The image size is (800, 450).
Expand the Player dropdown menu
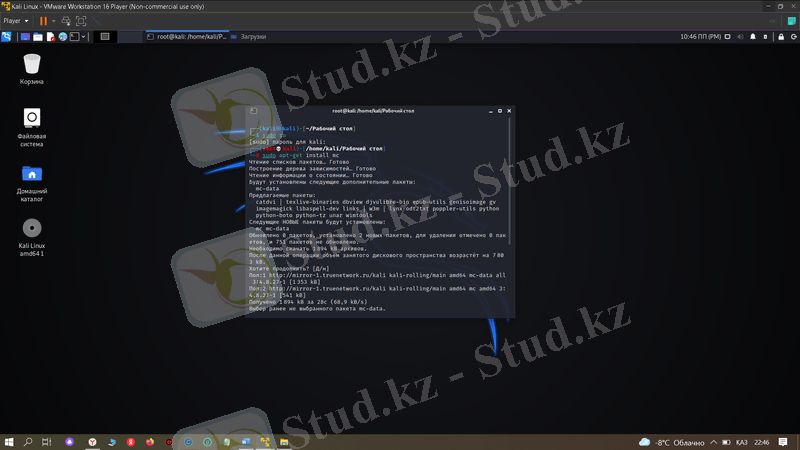point(15,20)
